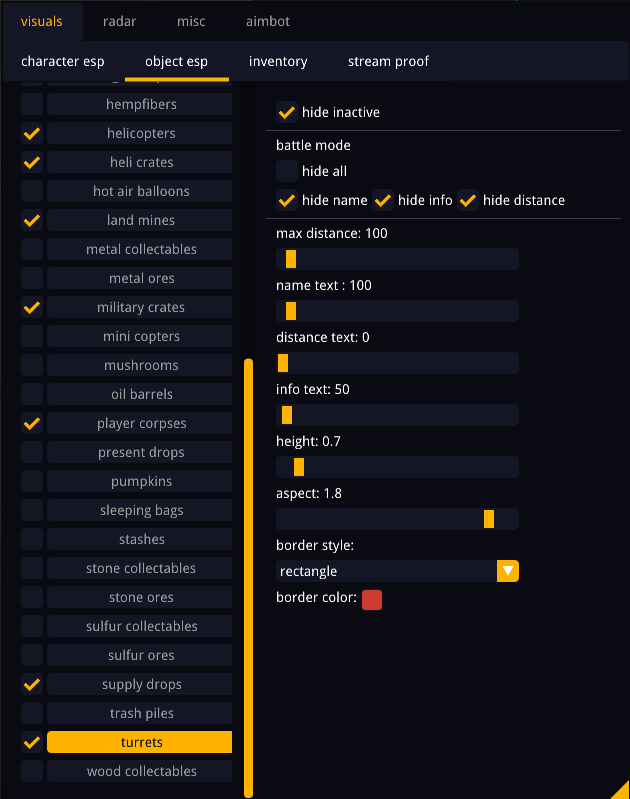Open the aimbot tab
The image size is (630, 799).
click(x=267, y=21)
